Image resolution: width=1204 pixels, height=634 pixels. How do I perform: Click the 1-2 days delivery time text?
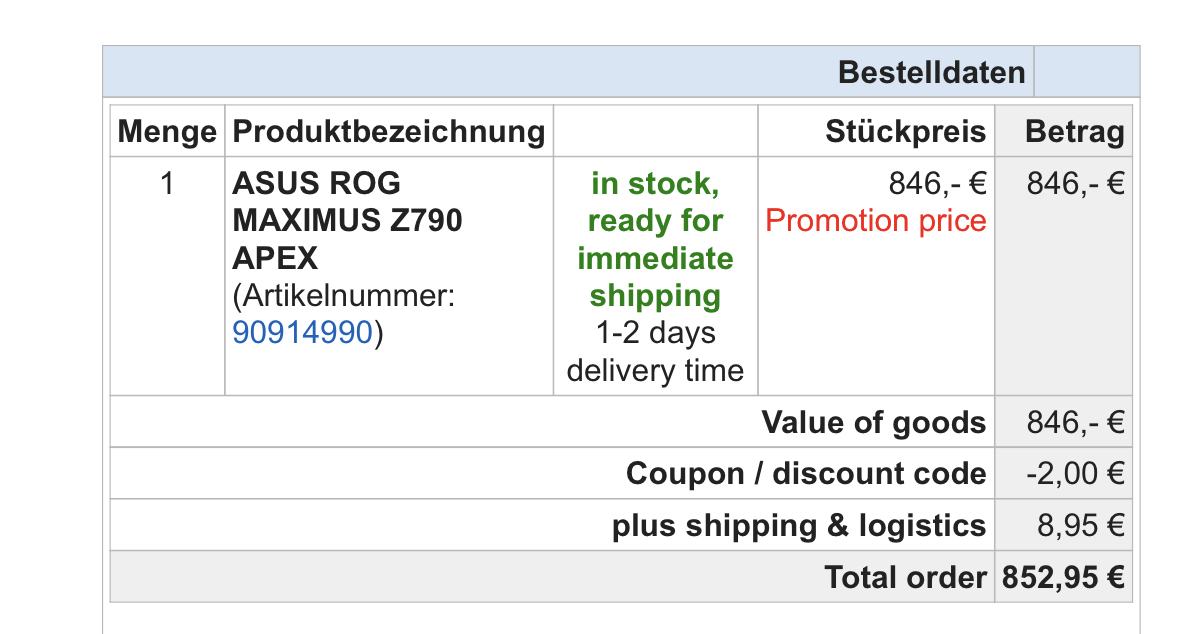click(x=655, y=352)
